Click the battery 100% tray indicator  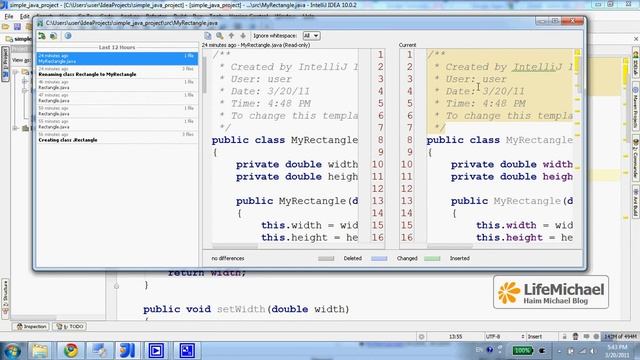coord(522,351)
